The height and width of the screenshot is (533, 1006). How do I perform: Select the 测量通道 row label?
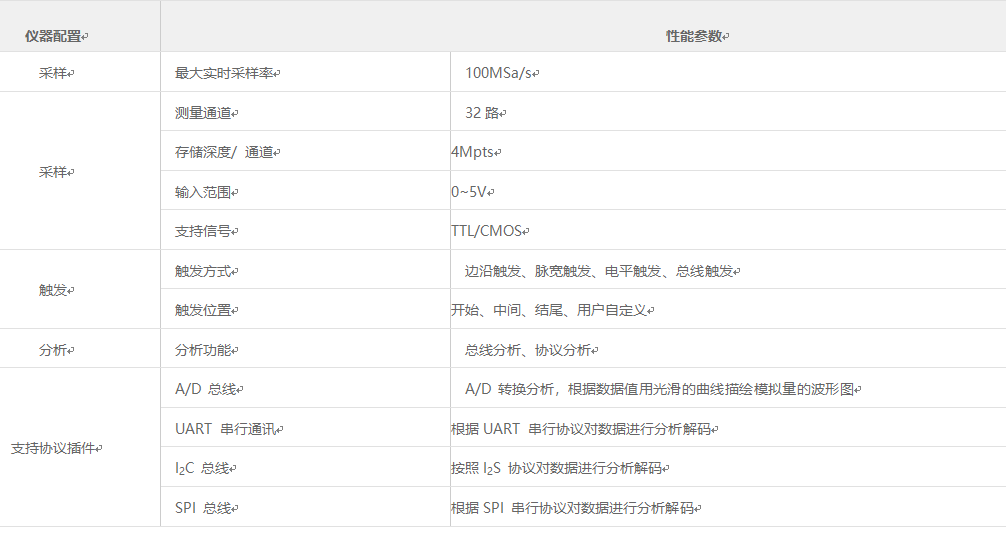click(x=206, y=113)
